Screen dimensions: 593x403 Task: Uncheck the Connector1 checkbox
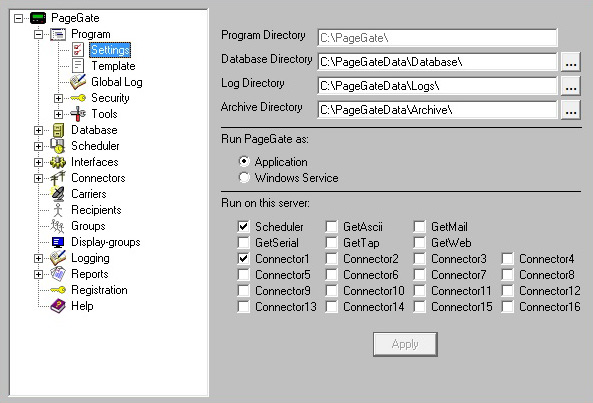pyautogui.click(x=244, y=259)
